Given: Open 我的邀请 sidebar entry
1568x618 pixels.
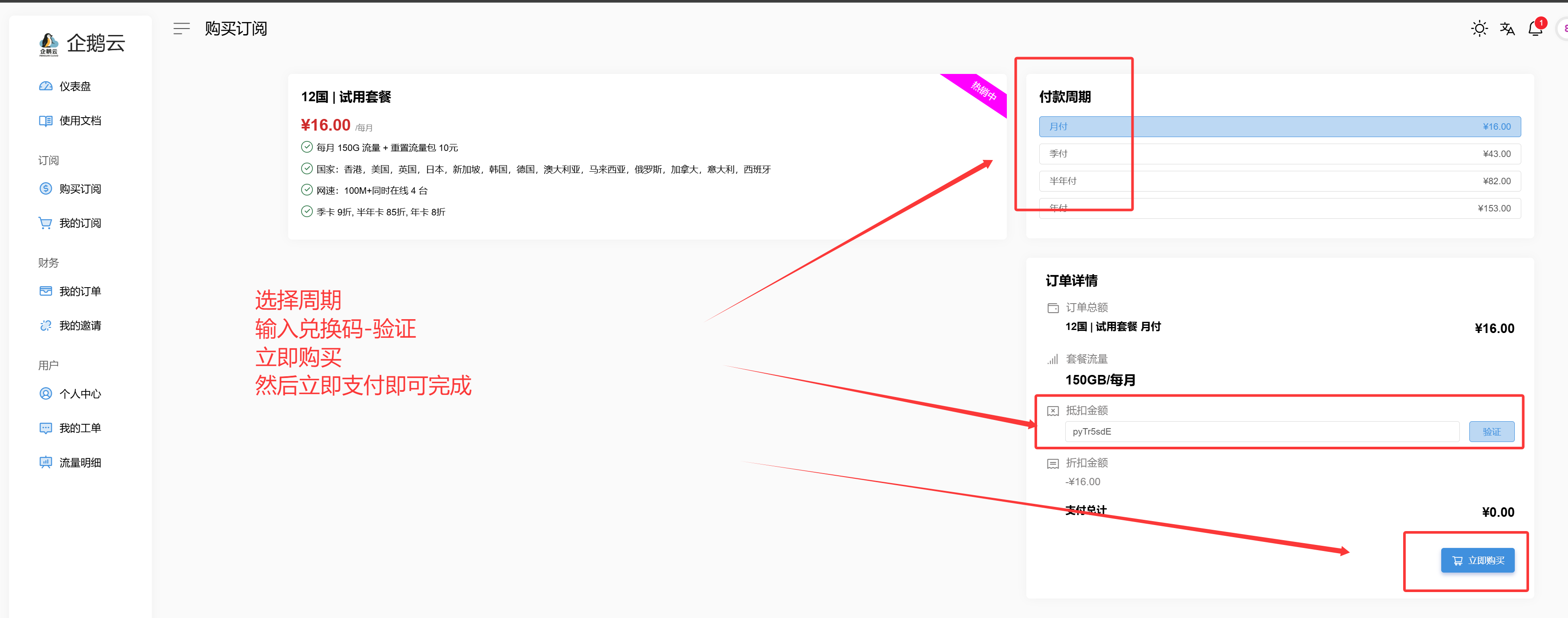Looking at the screenshot, I should click(80, 325).
